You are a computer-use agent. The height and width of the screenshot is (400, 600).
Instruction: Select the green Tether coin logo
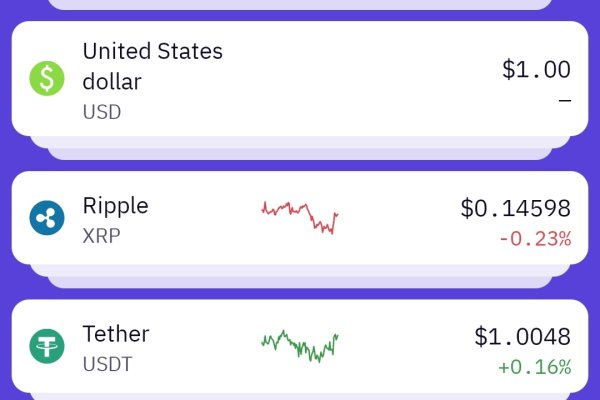tap(47, 346)
